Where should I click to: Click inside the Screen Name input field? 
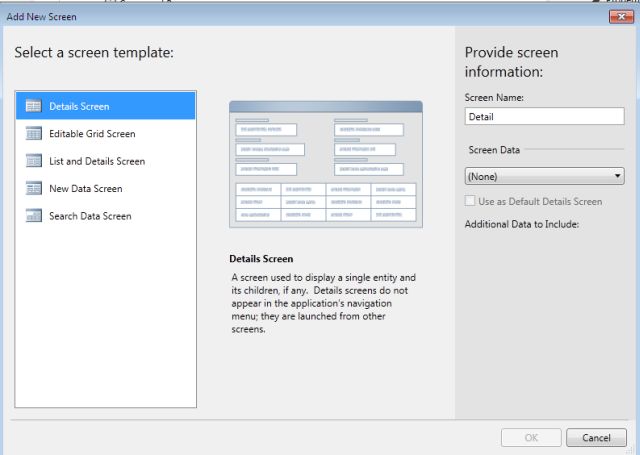pyautogui.click(x=544, y=116)
